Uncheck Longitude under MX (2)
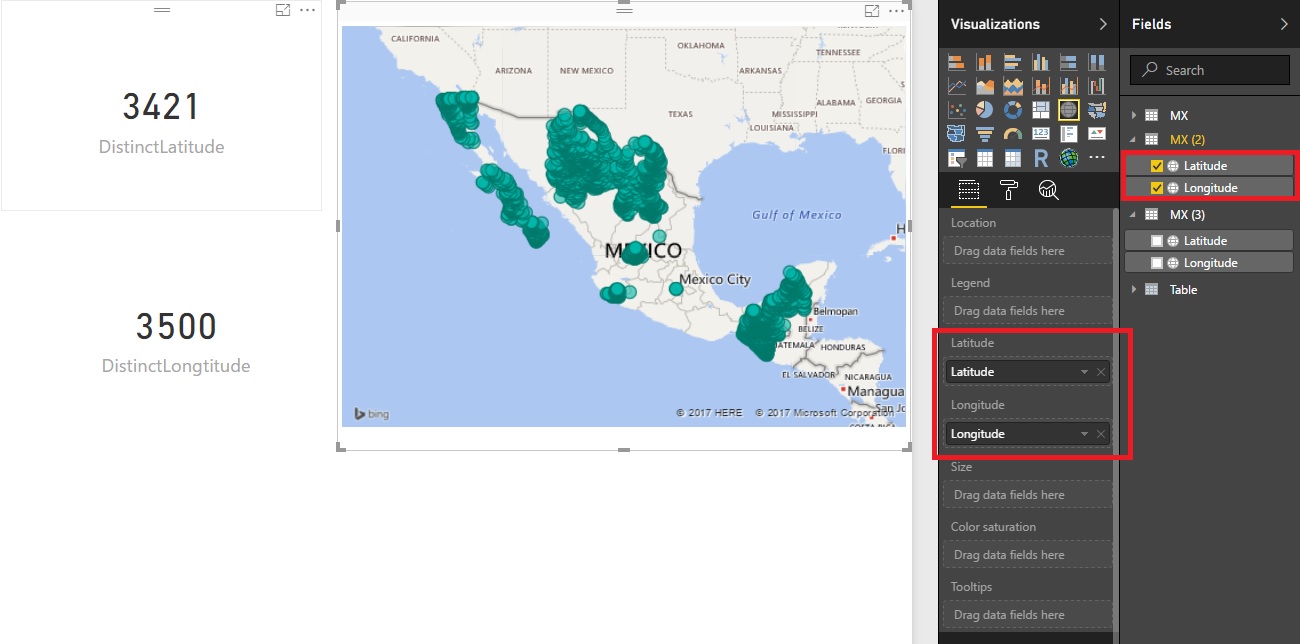The image size is (1300, 644). tap(1157, 188)
